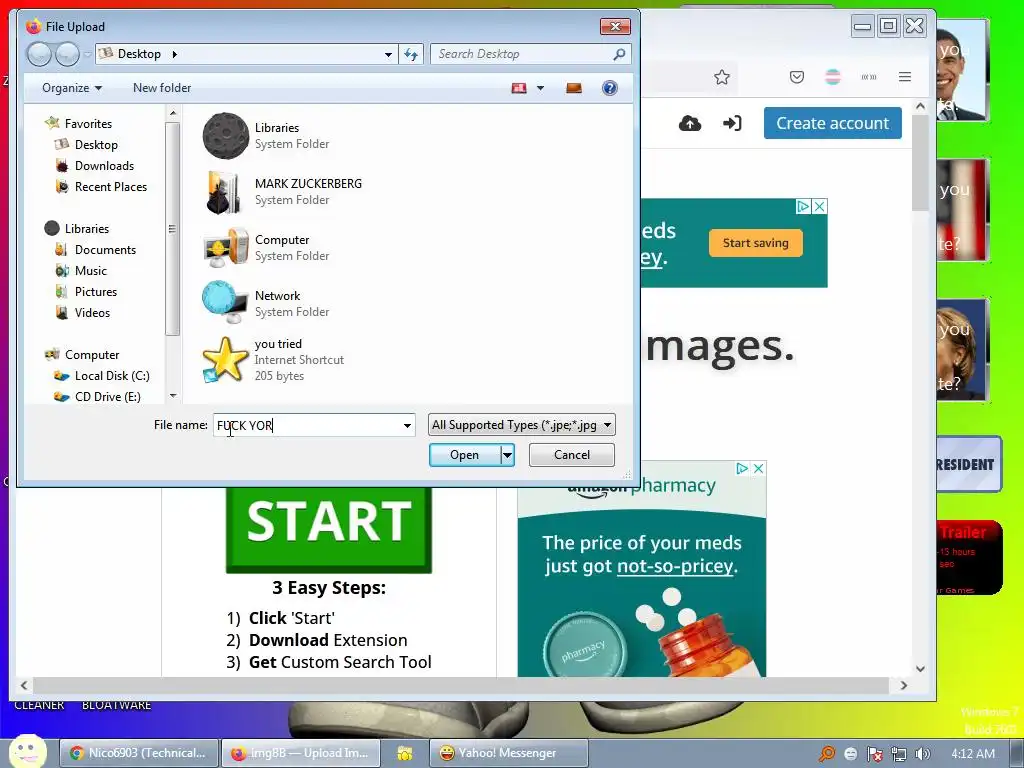This screenshot has width=1024, height=768.
Task: Expand the address bar history dropdown
Action: pyautogui.click(x=388, y=54)
